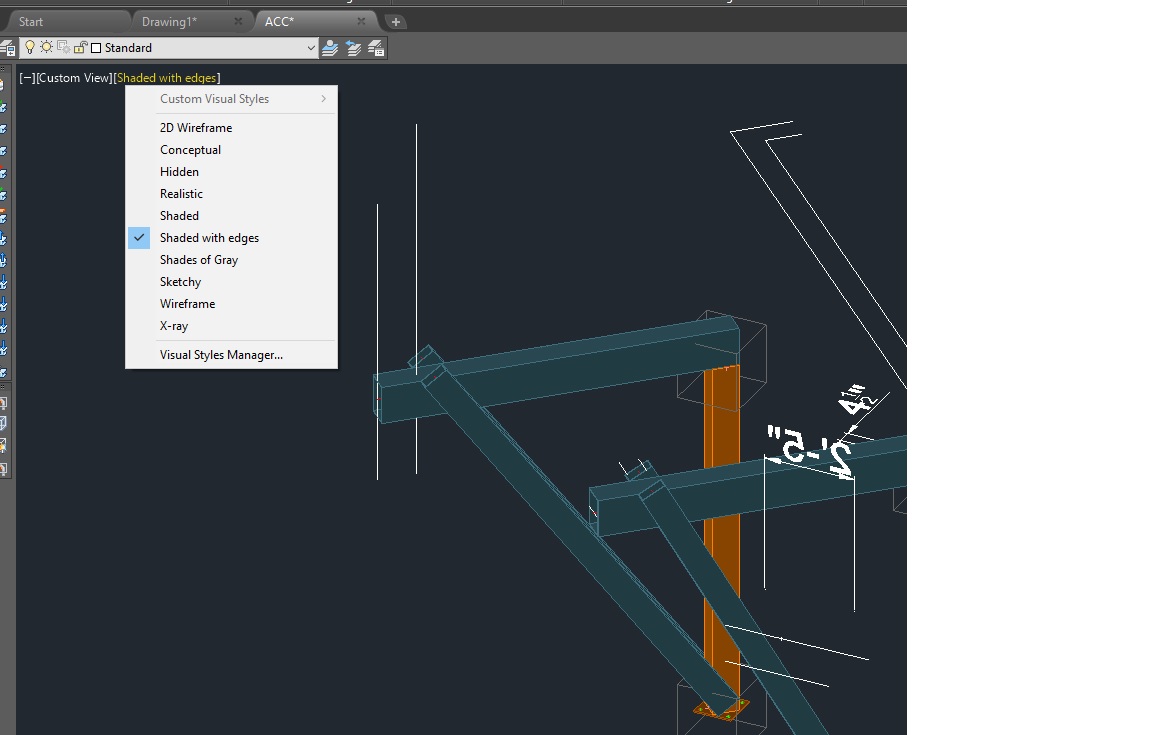Apply the Shaded visual style
This screenshot has height=735, width=1152.
(x=231, y=216)
